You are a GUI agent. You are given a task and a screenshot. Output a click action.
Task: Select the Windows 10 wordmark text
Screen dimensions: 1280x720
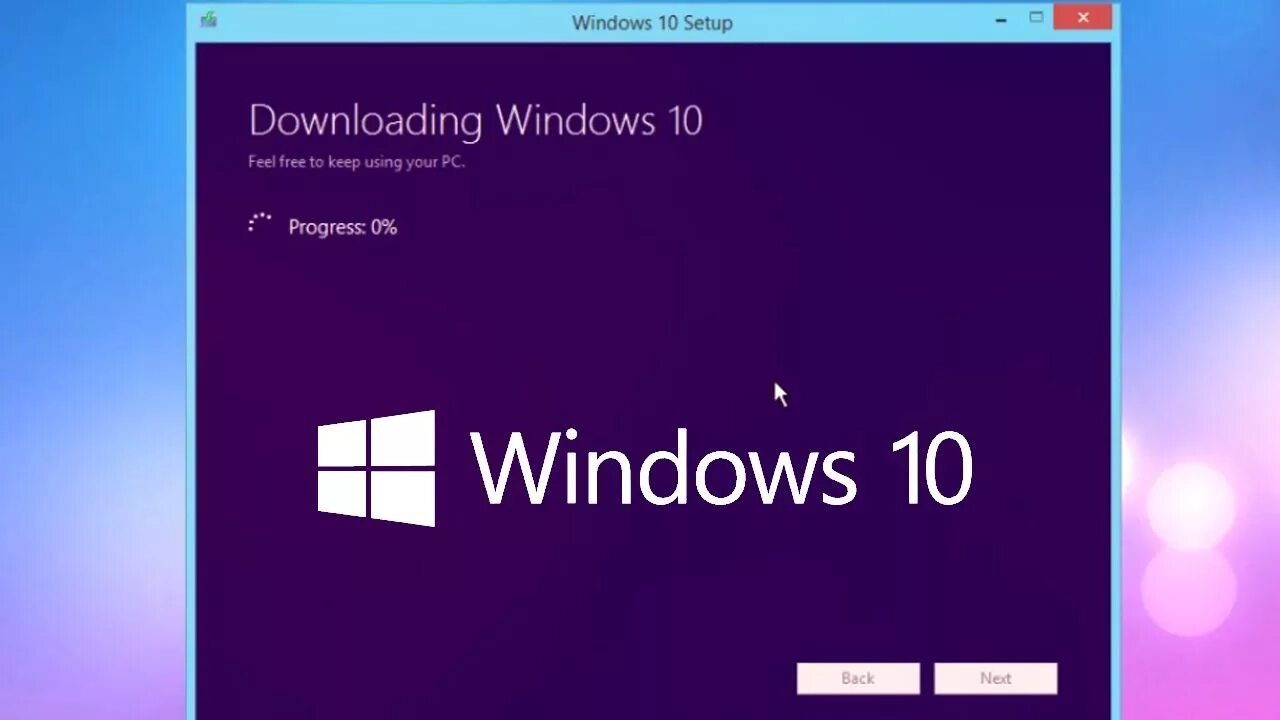[723, 465]
